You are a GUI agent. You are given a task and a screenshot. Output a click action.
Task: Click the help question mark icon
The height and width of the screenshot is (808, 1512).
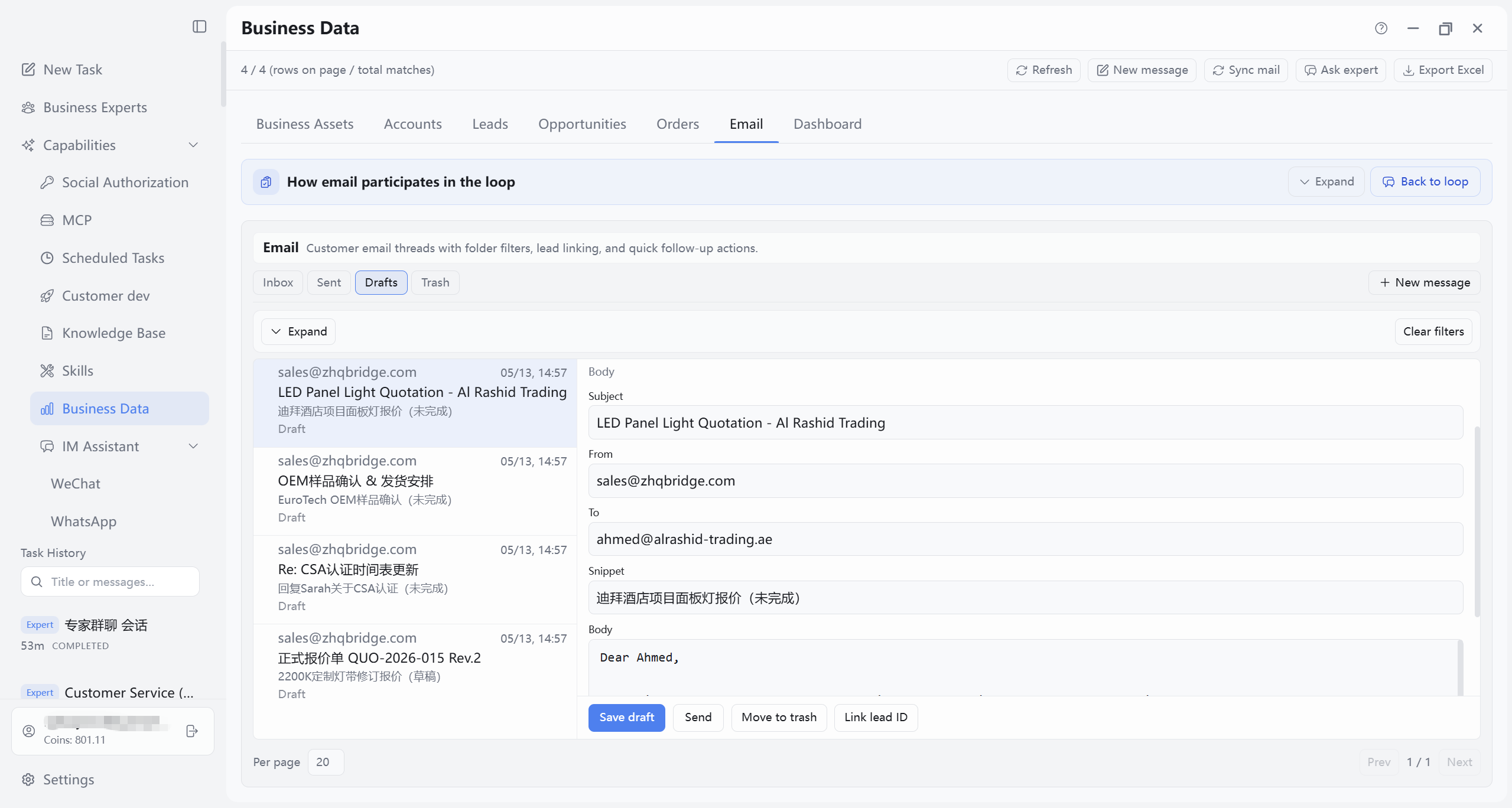click(x=1381, y=28)
